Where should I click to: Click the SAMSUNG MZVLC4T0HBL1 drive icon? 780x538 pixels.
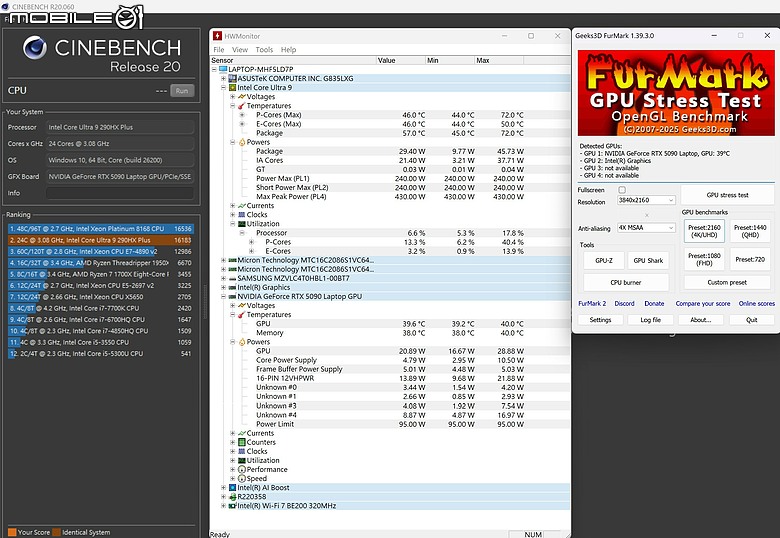tap(232, 278)
